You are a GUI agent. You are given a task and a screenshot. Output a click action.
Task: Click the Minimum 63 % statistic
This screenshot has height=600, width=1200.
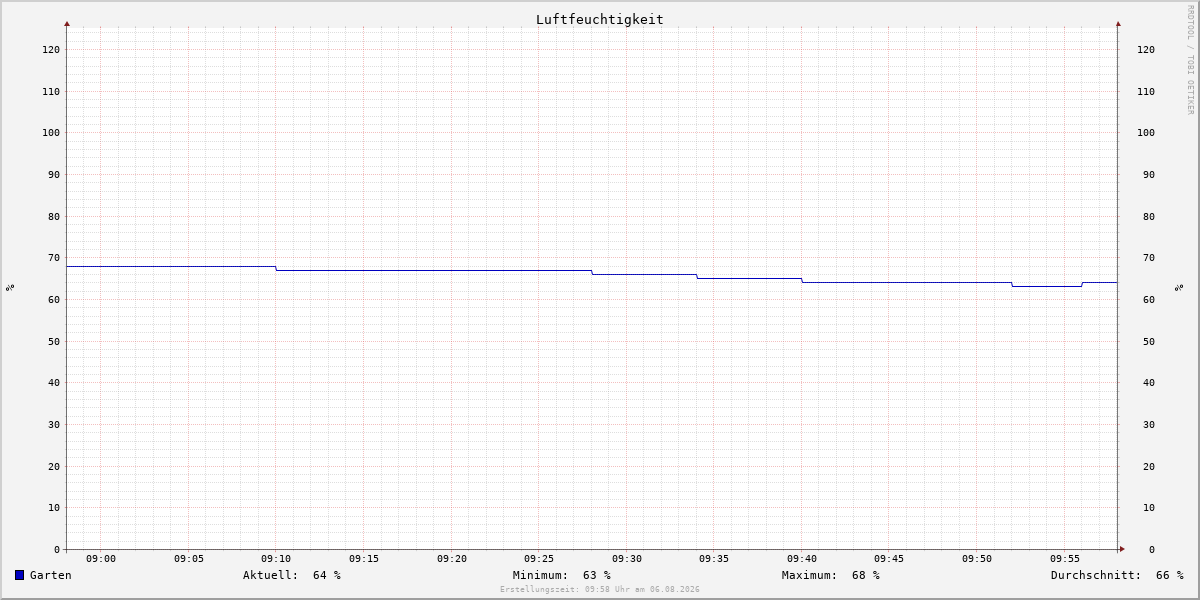562,575
